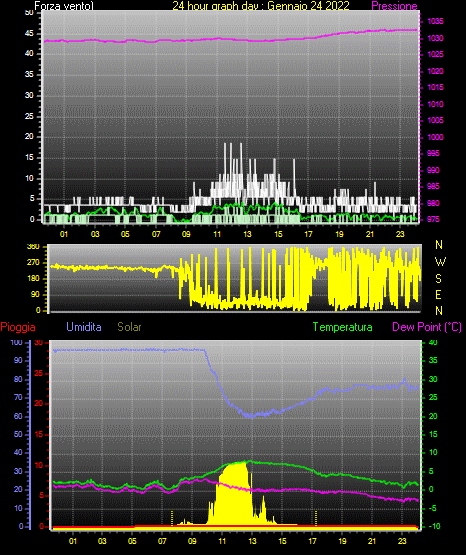Click the humidity curve minimum near hour 13
Image resolution: width=466 pixels, height=555 pixels.
(252, 417)
